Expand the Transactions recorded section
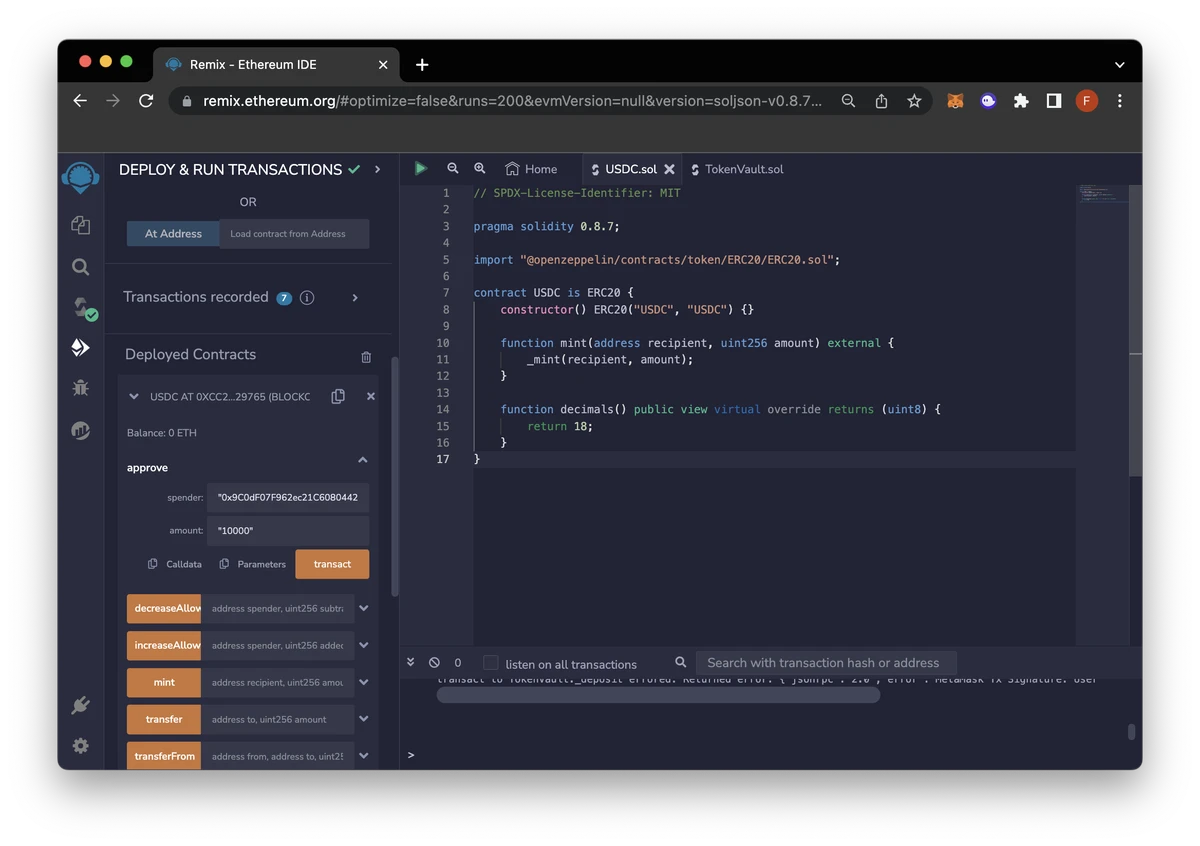The image size is (1200, 846). point(355,297)
